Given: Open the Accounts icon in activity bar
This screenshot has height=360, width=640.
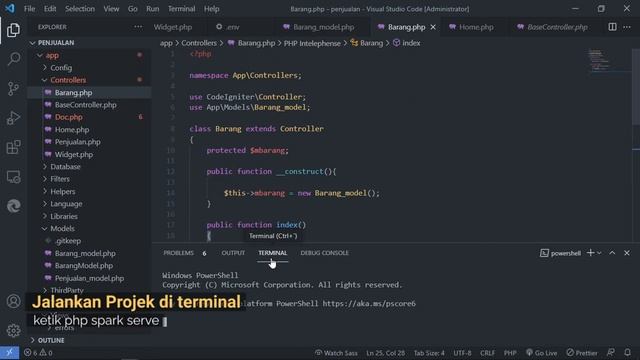Looking at the screenshot, I should click(13, 301).
